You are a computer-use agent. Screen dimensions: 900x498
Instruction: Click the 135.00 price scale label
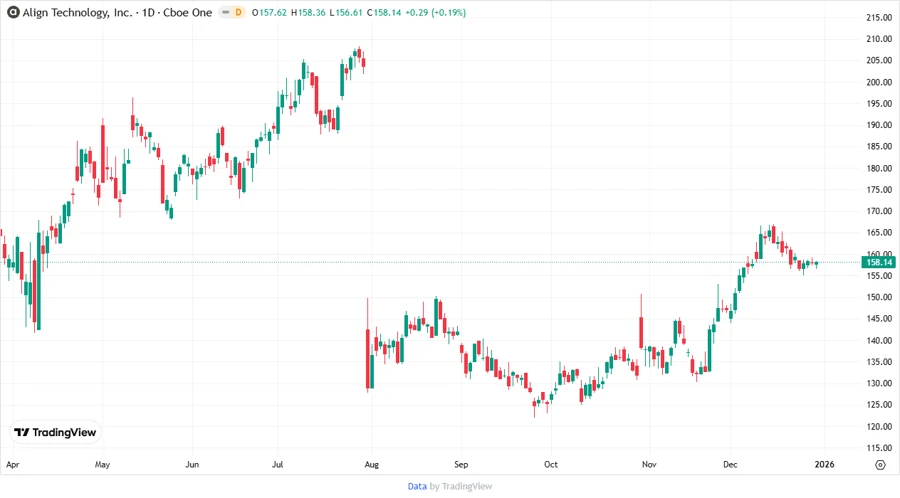click(x=879, y=362)
